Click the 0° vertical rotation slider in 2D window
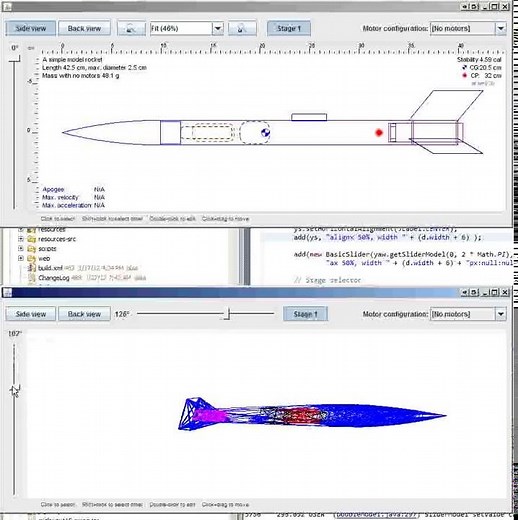This screenshot has width=518, height=520. pyautogui.click(x=14, y=60)
